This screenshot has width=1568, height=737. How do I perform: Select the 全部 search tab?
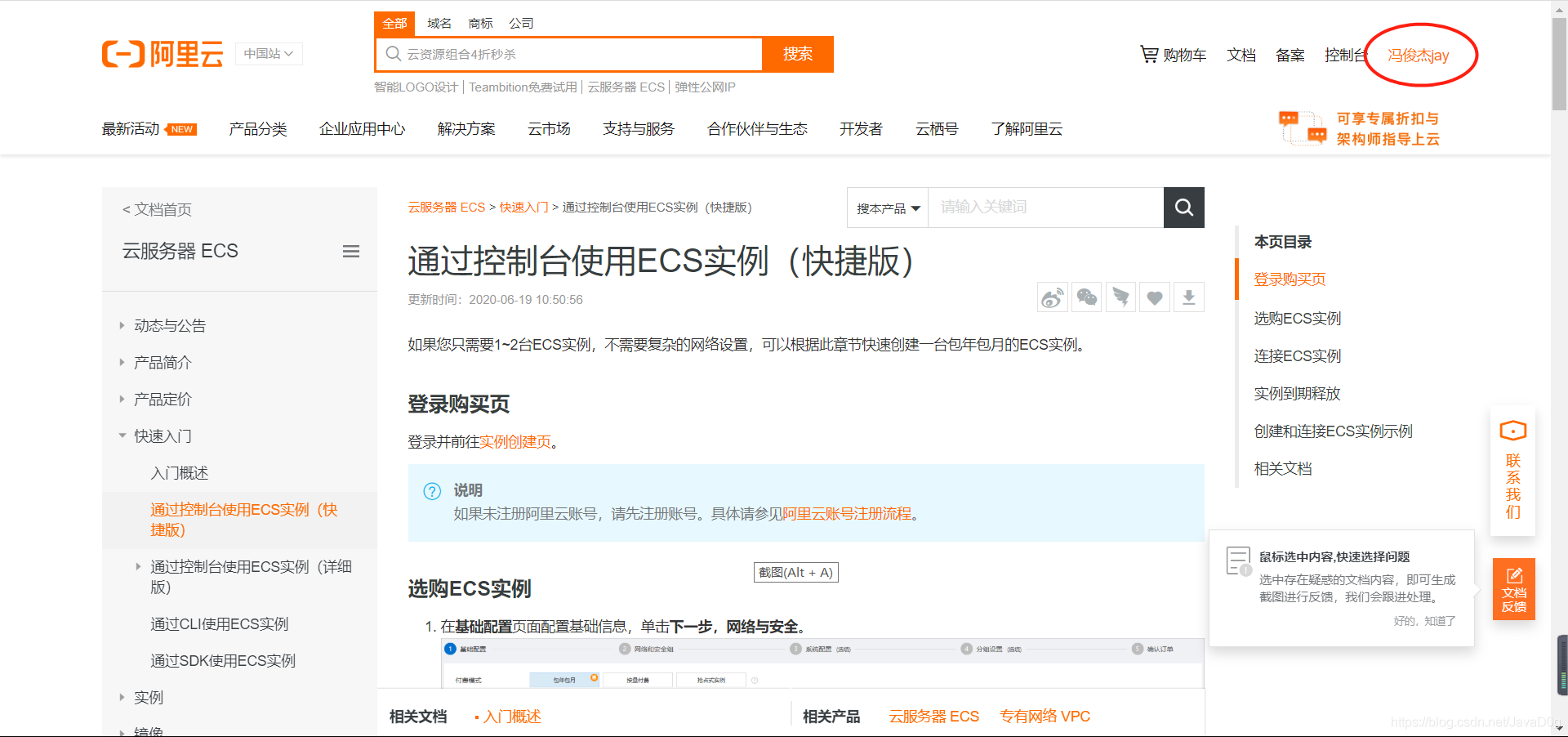[x=394, y=24]
